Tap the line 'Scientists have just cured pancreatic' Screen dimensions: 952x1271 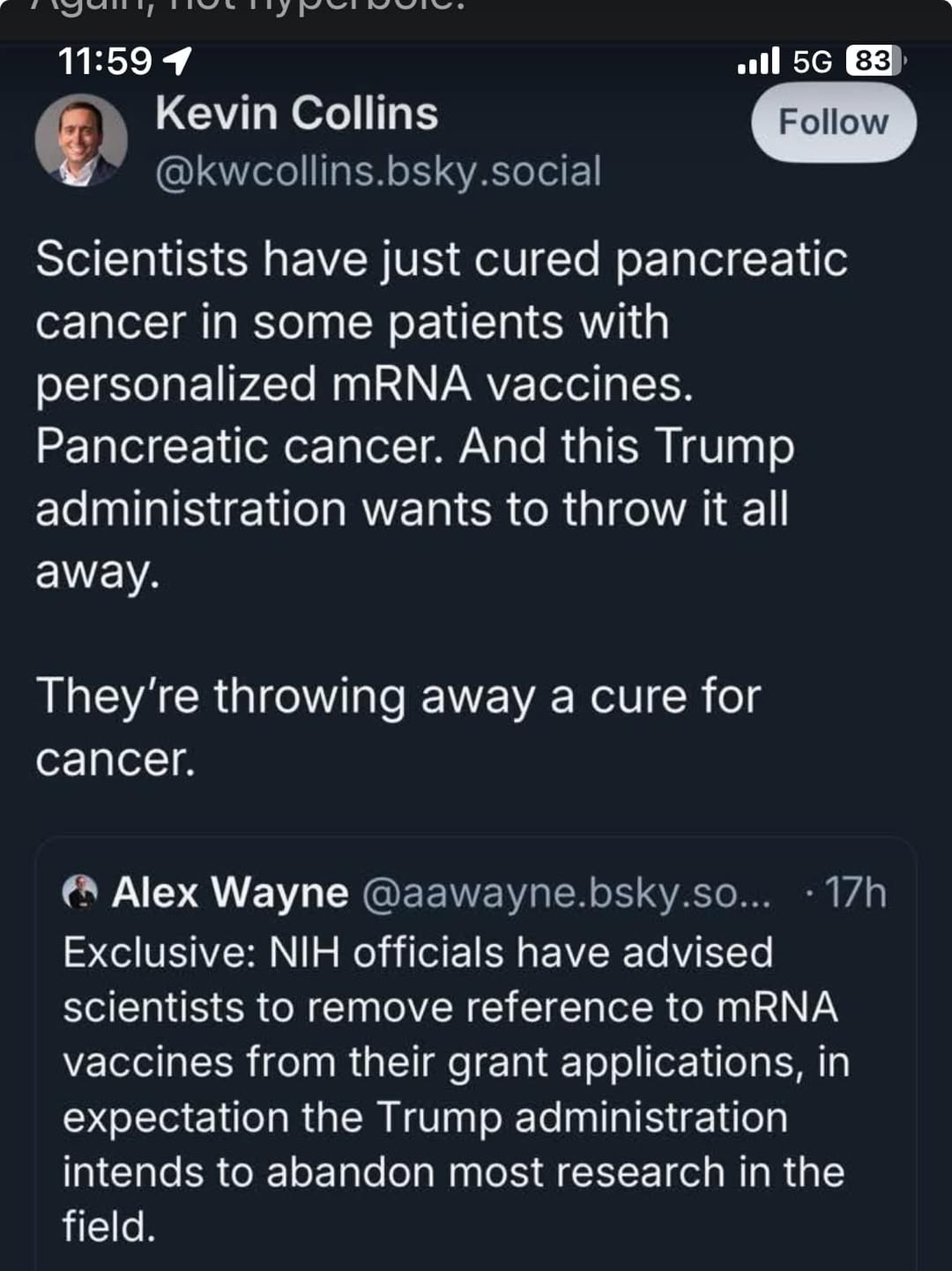[x=441, y=259]
